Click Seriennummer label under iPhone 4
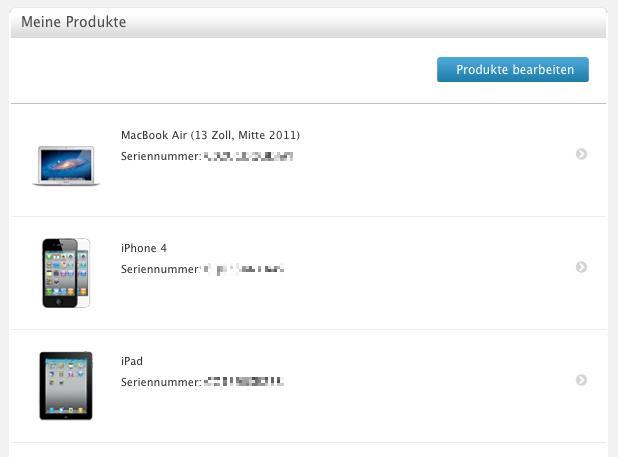 click(x=161, y=269)
